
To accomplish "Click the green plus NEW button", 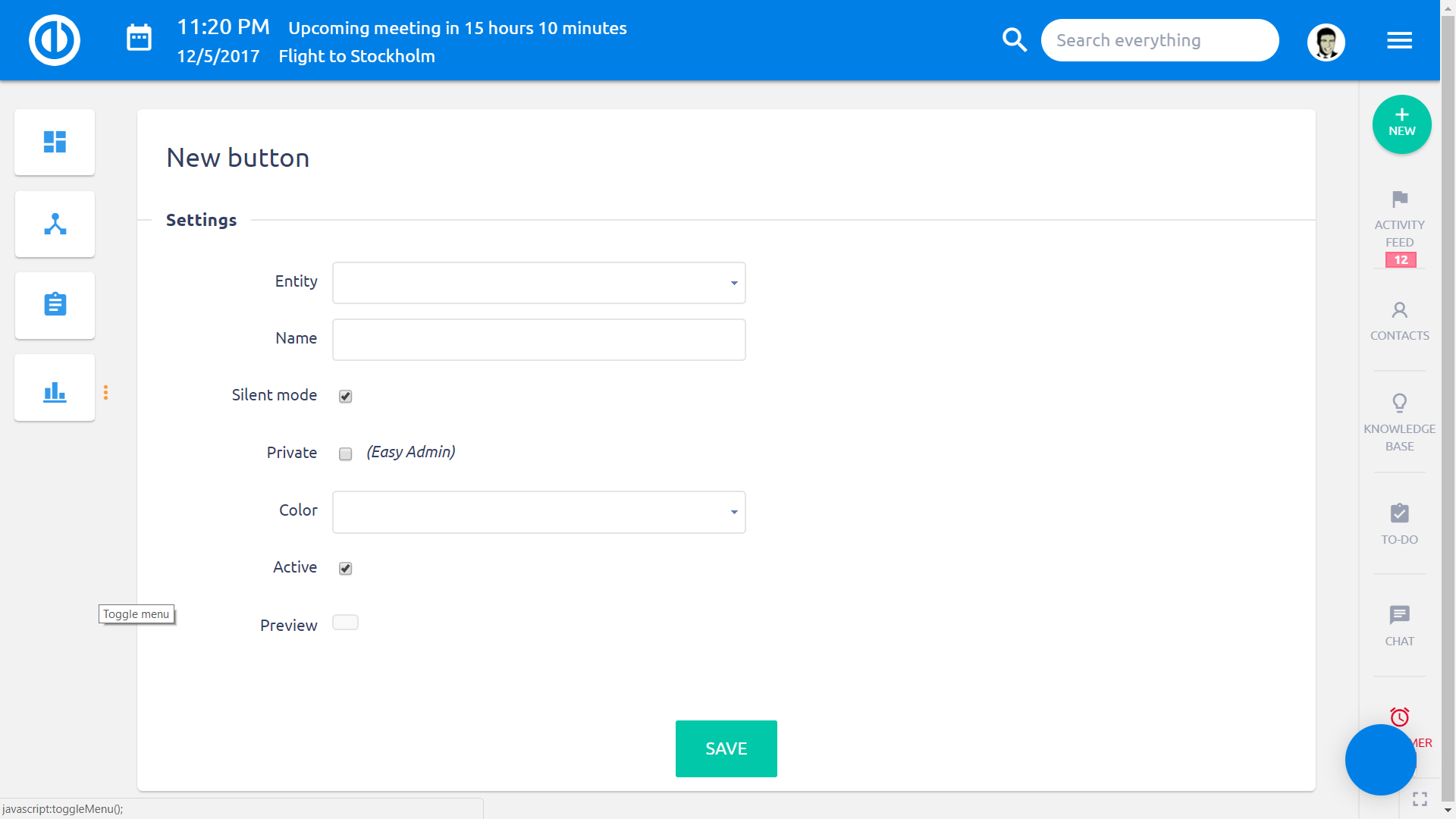I will click(x=1401, y=124).
